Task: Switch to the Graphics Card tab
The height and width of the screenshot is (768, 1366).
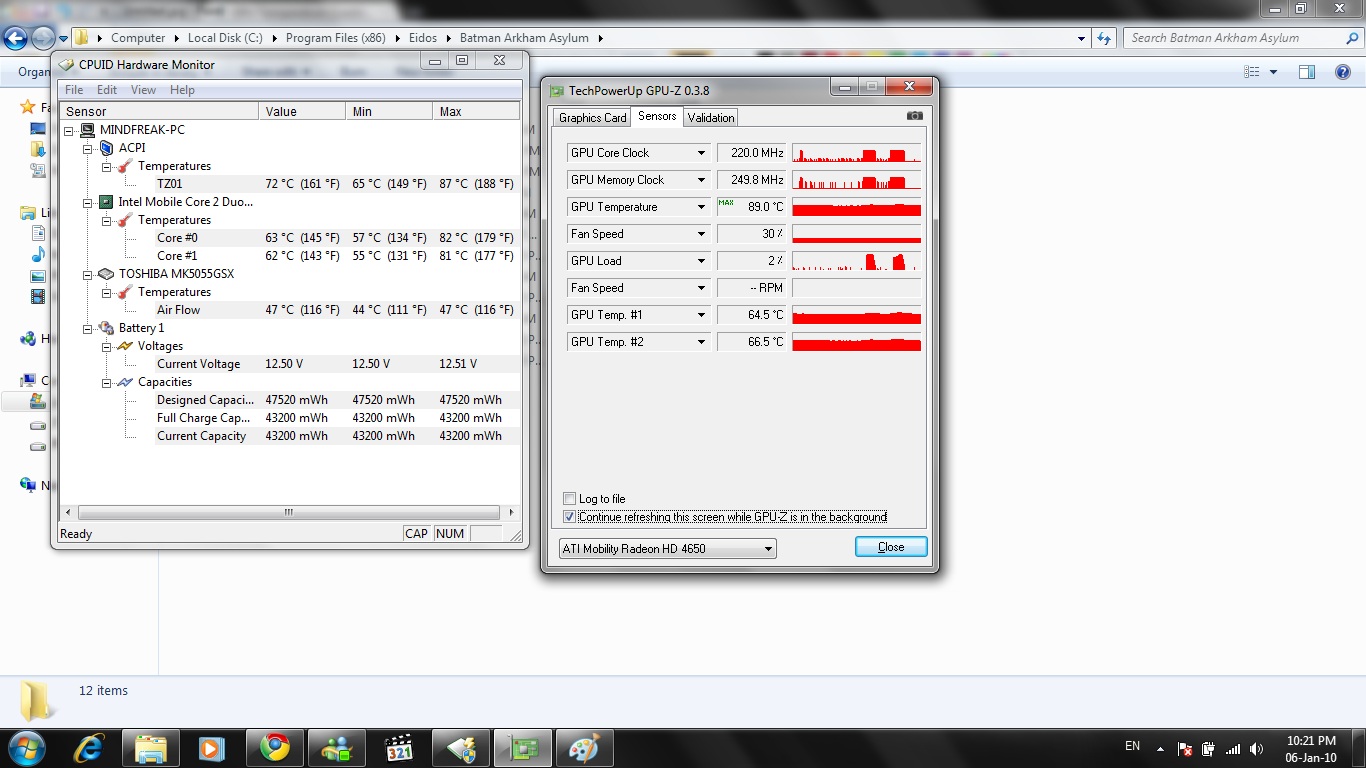Action: pos(593,118)
